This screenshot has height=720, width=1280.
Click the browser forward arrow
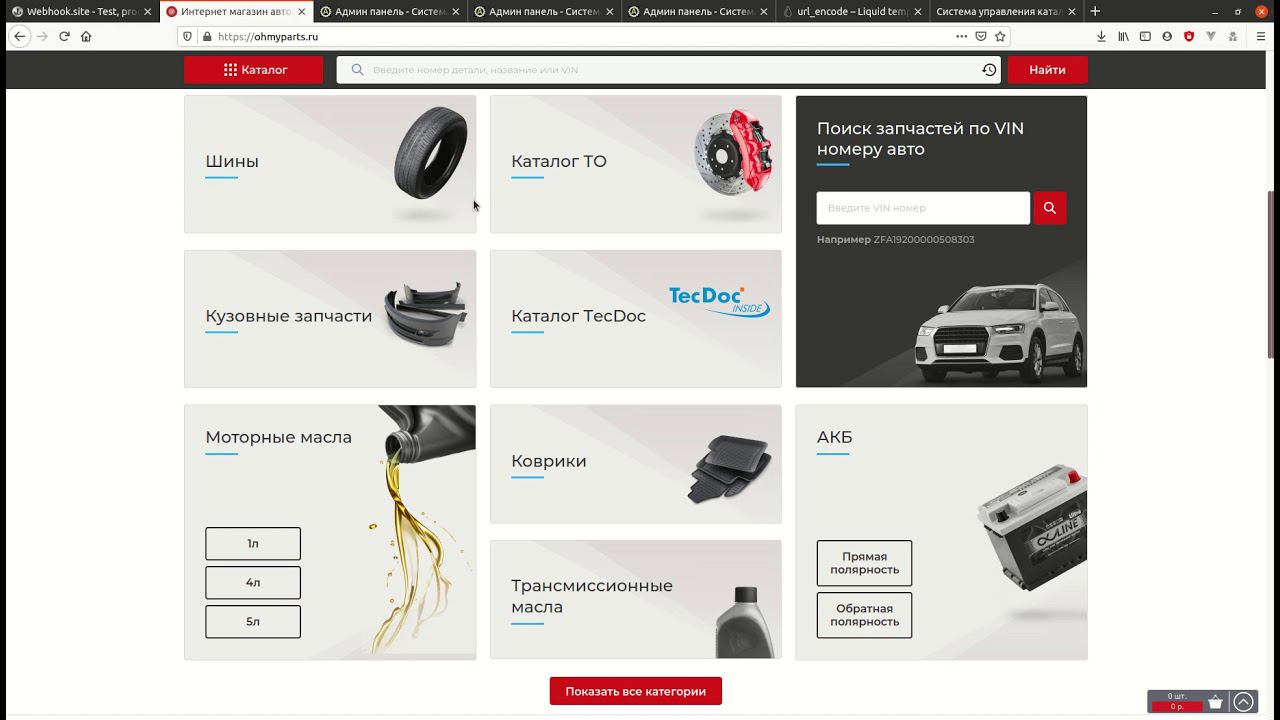point(42,36)
